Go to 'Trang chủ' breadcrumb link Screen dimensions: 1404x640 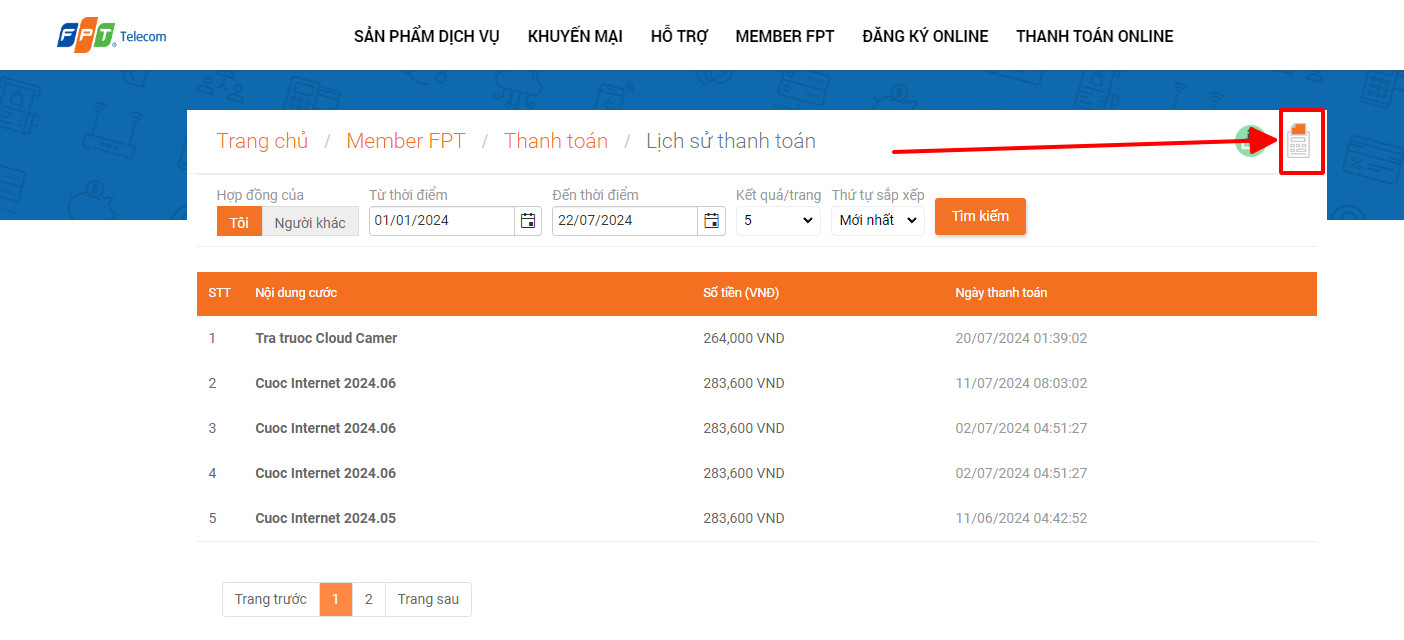[x=262, y=141]
